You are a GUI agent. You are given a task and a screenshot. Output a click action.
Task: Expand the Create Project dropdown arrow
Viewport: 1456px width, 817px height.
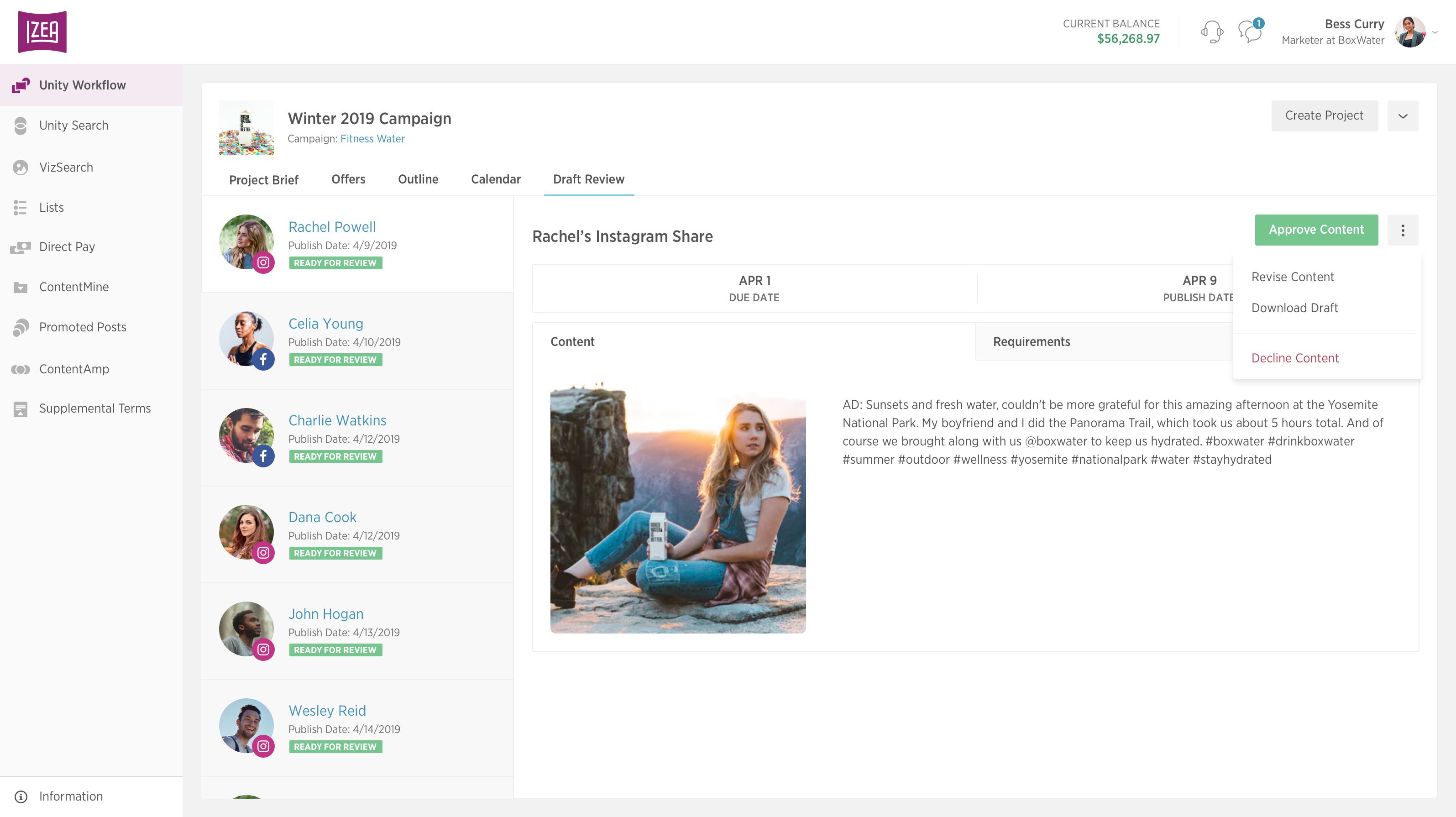[1402, 116]
